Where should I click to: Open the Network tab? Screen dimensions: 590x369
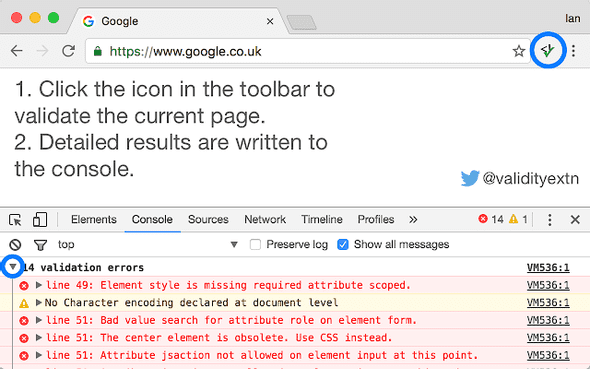pos(265,219)
